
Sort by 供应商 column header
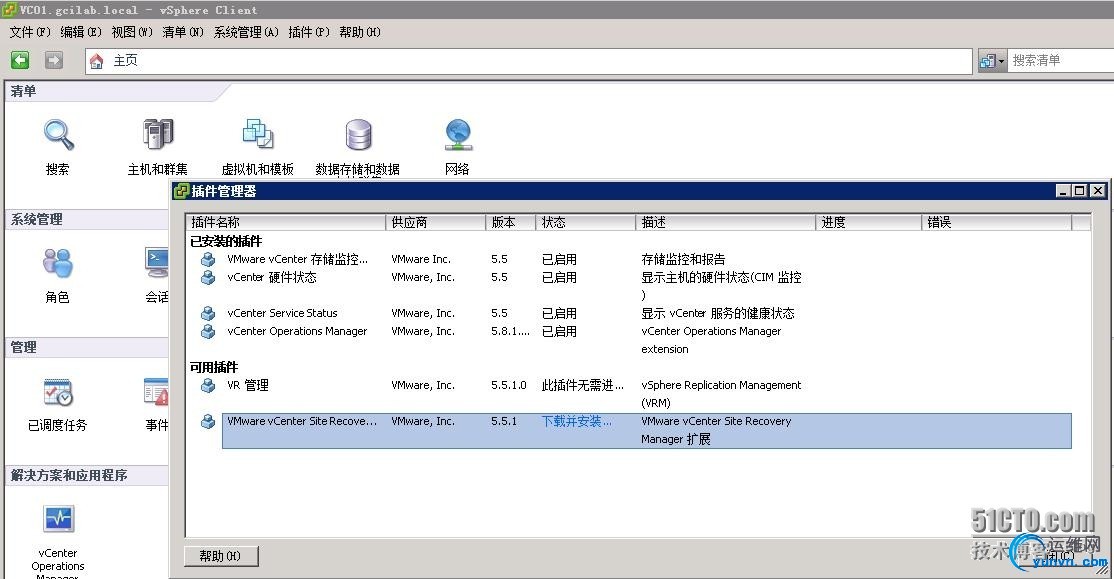pos(436,222)
